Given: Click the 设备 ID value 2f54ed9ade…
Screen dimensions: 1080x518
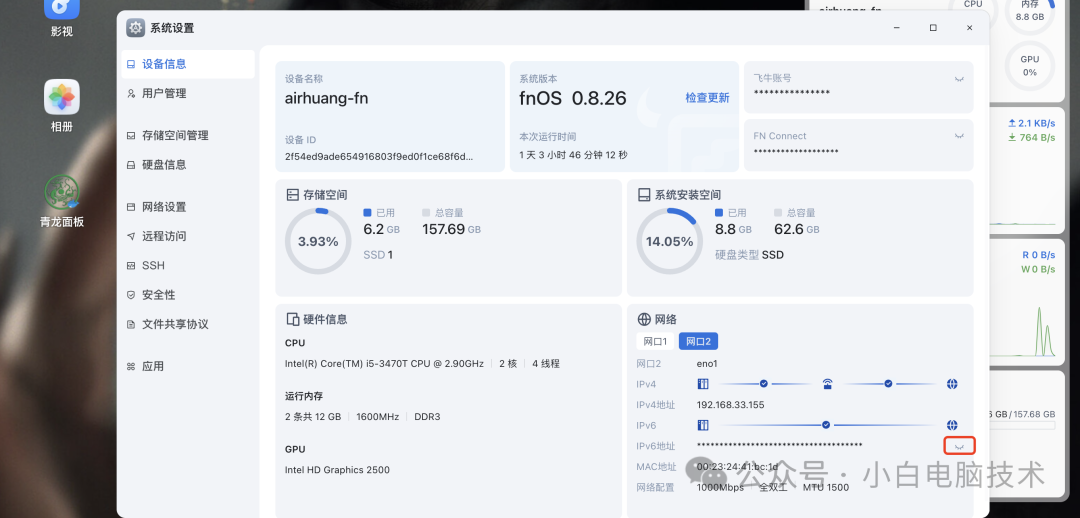Looking at the screenshot, I should [x=379, y=156].
